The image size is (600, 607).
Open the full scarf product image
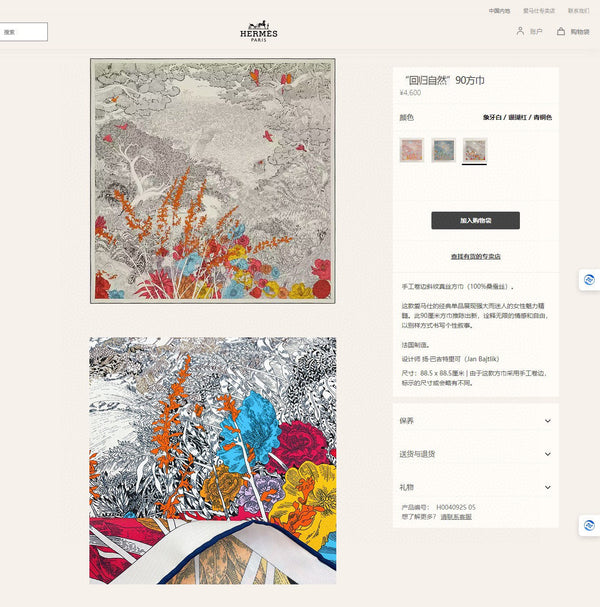click(212, 180)
